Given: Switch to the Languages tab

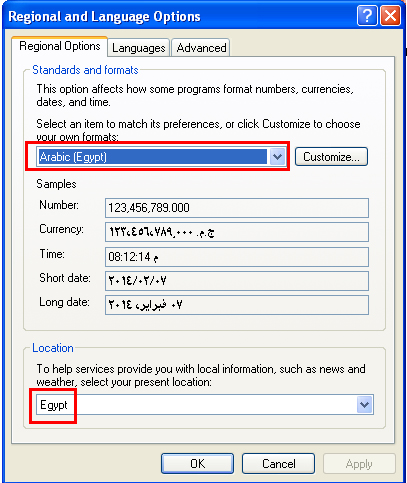Looking at the screenshot, I should [139, 48].
